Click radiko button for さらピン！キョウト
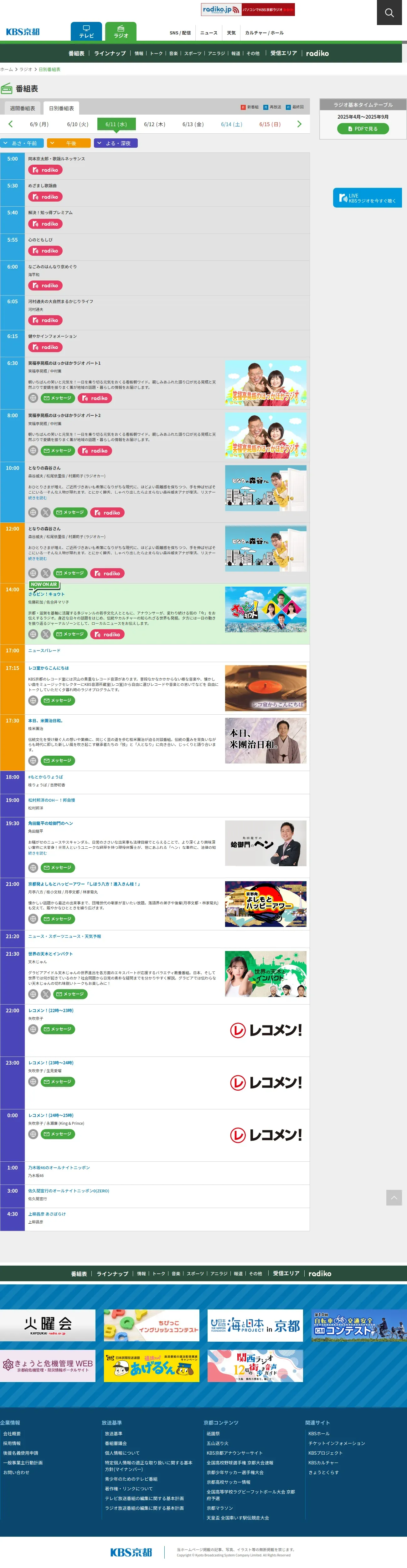Image resolution: width=407 pixels, height=1568 pixels. [107, 634]
